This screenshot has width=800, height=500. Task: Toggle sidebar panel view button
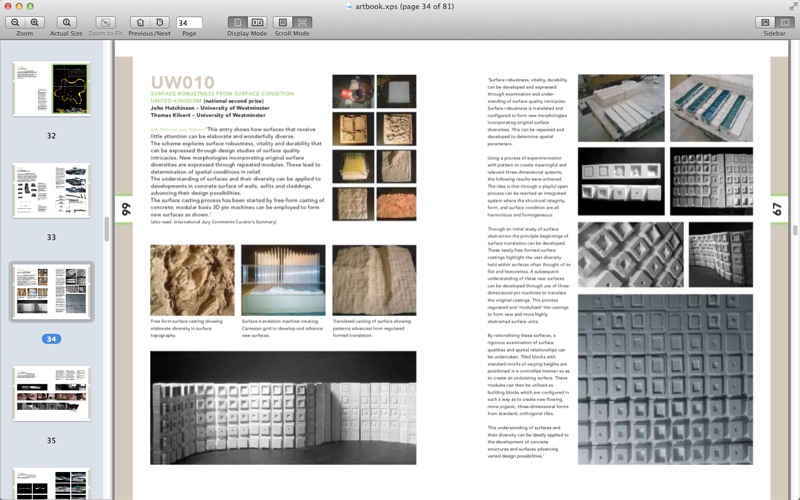point(784,22)
